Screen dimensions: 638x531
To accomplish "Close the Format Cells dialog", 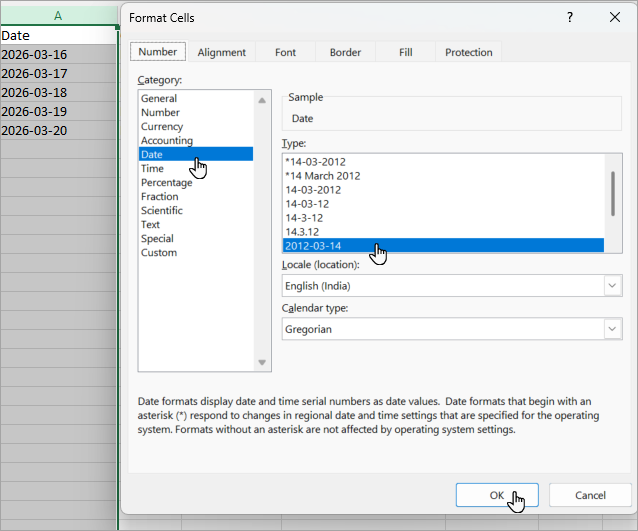I will tap(615, 17).
